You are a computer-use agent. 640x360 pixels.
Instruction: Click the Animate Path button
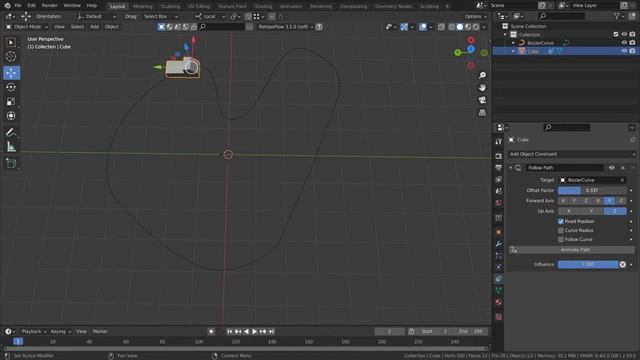pyautogui.click(x=572, y=250)
